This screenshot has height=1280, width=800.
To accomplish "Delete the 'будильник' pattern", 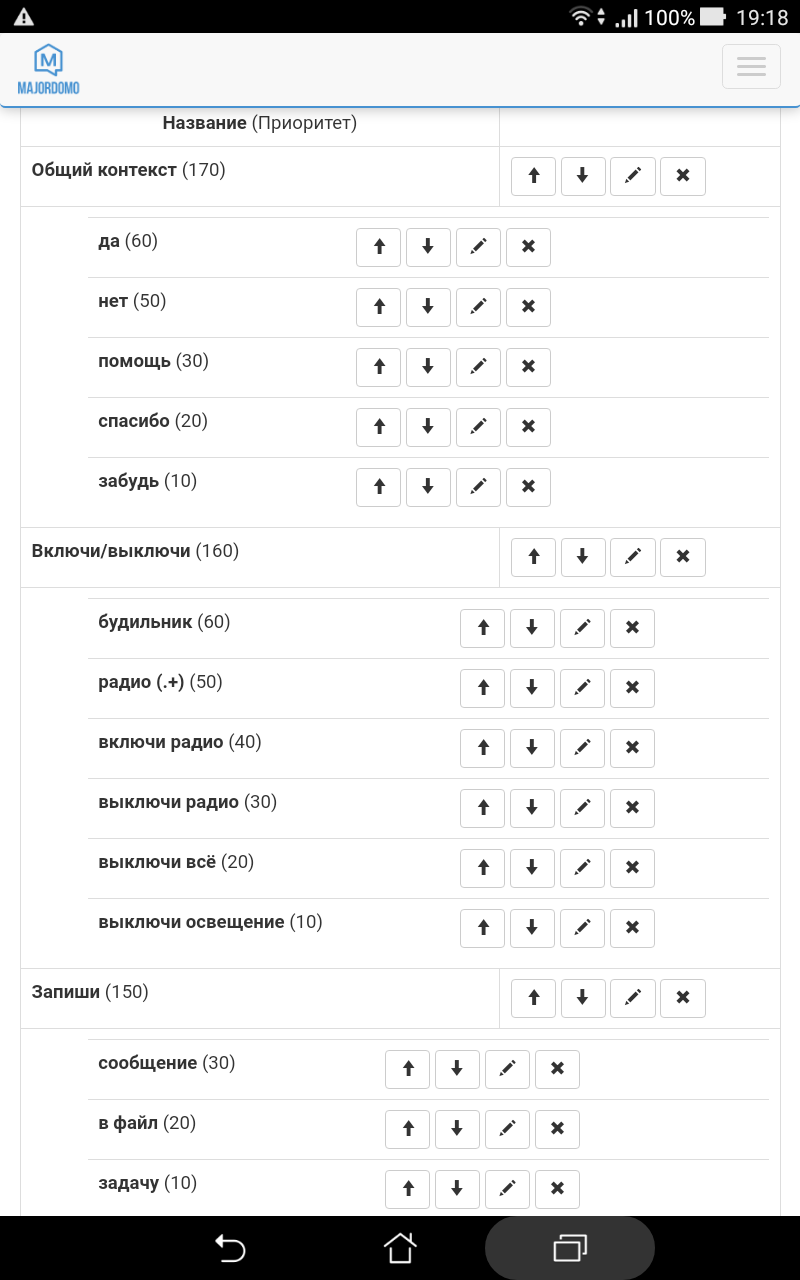I will 632,628.
